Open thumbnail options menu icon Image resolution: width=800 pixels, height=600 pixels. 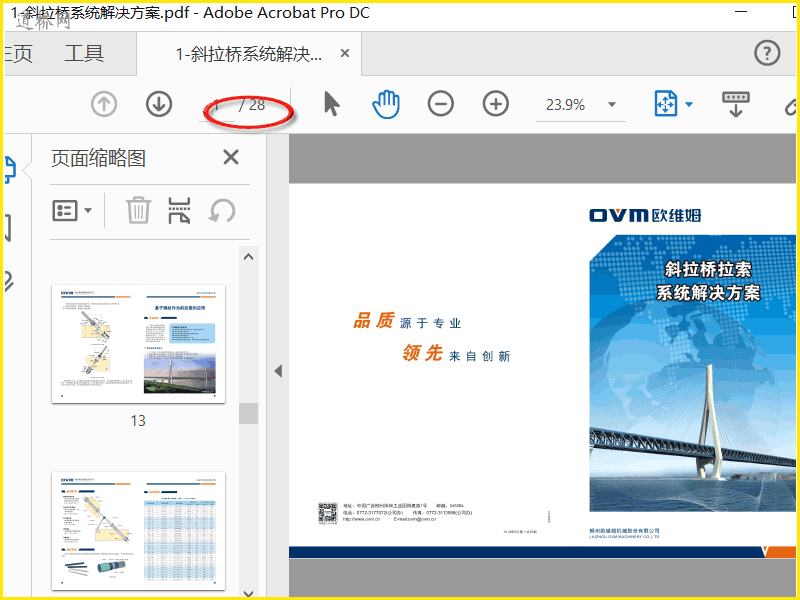tap(65, 211)
